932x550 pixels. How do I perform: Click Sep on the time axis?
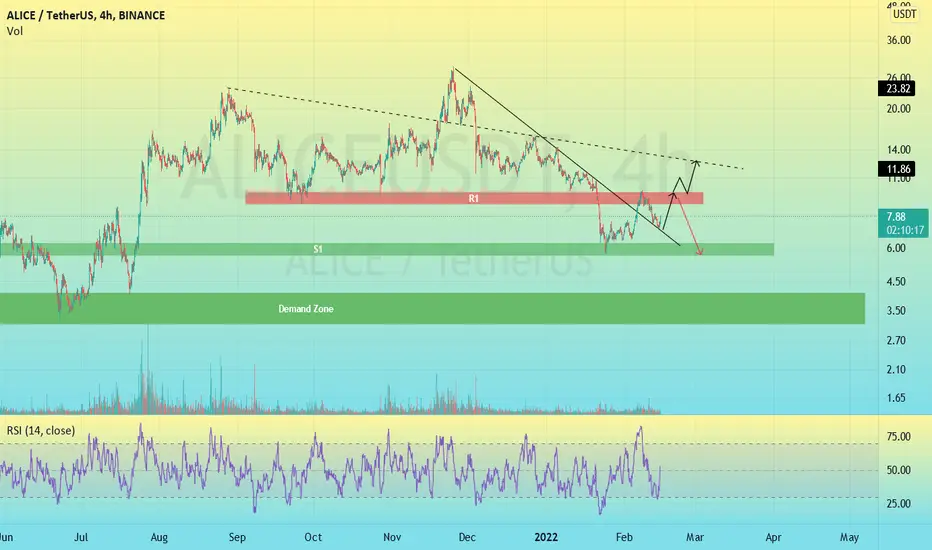[x=237, y=537]
